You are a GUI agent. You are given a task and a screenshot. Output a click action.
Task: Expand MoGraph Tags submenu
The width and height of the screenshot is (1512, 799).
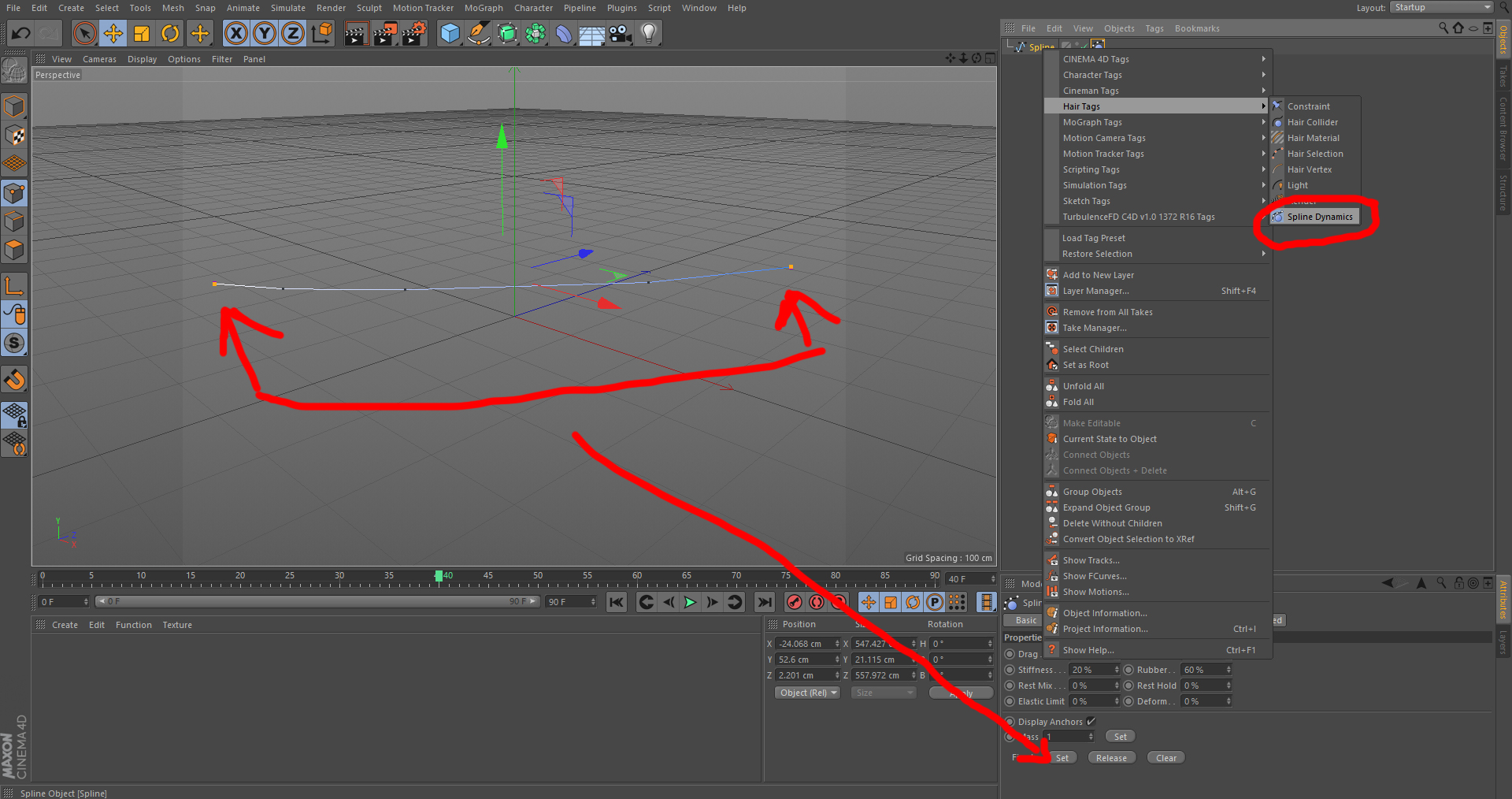(x=1156, y=122)
